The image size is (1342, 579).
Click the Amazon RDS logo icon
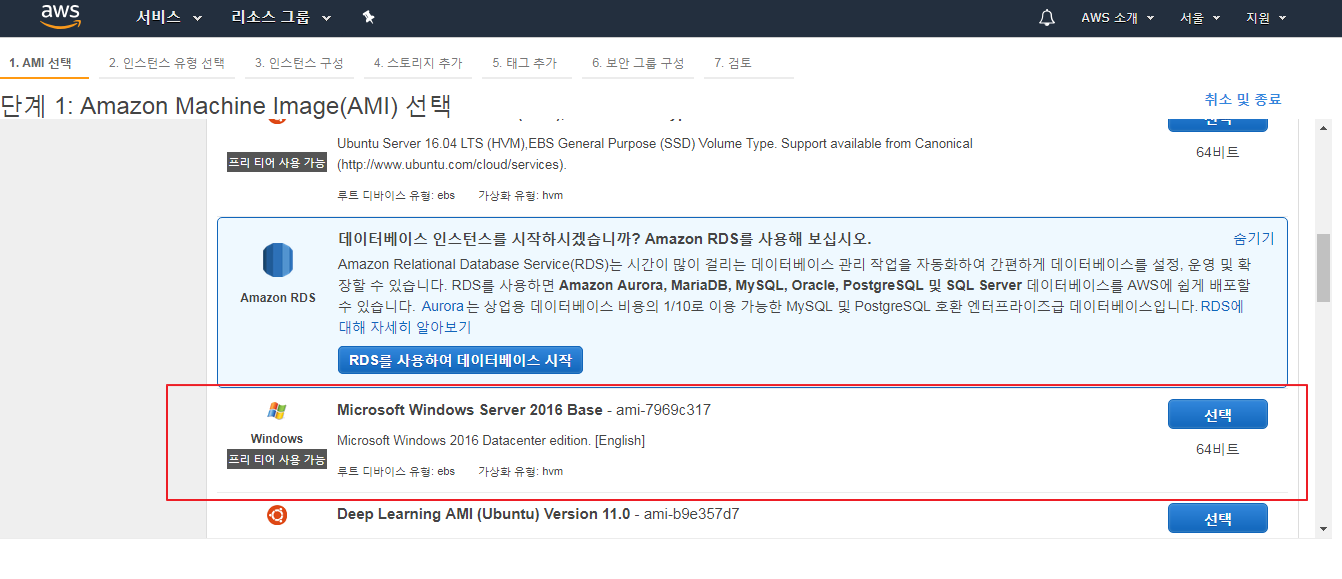pyautogui.click(x=278, y=260)
